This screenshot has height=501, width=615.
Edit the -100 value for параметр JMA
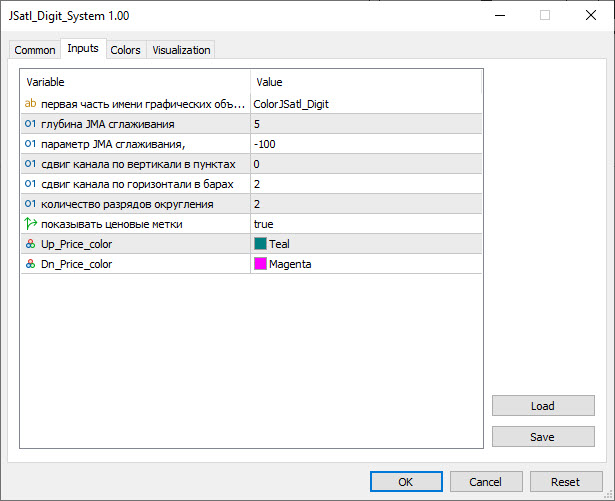pyautogui.click(x=366, y=144)
